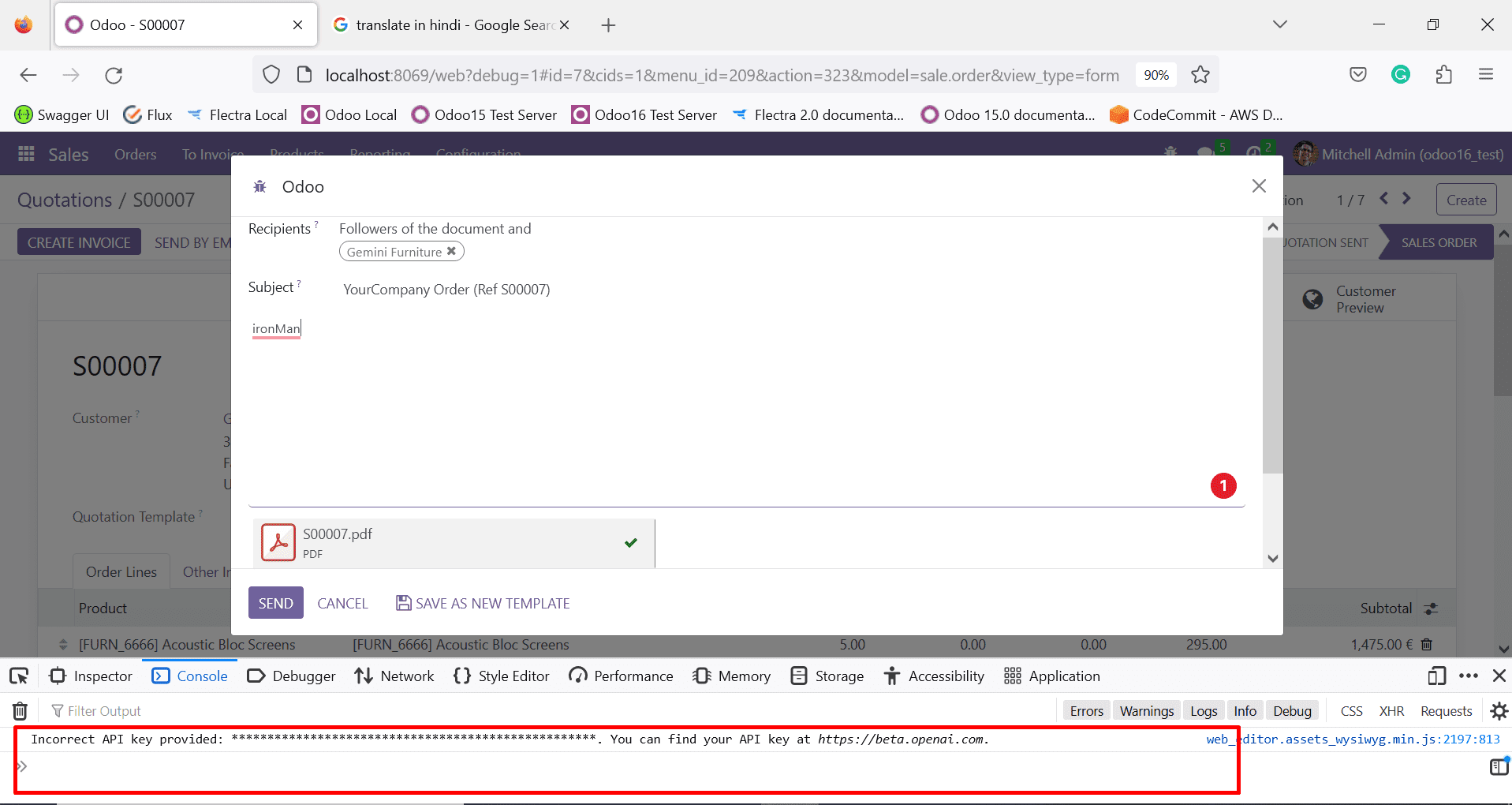Toggle Responsive Design Mode in devtools

[1436, 676]
